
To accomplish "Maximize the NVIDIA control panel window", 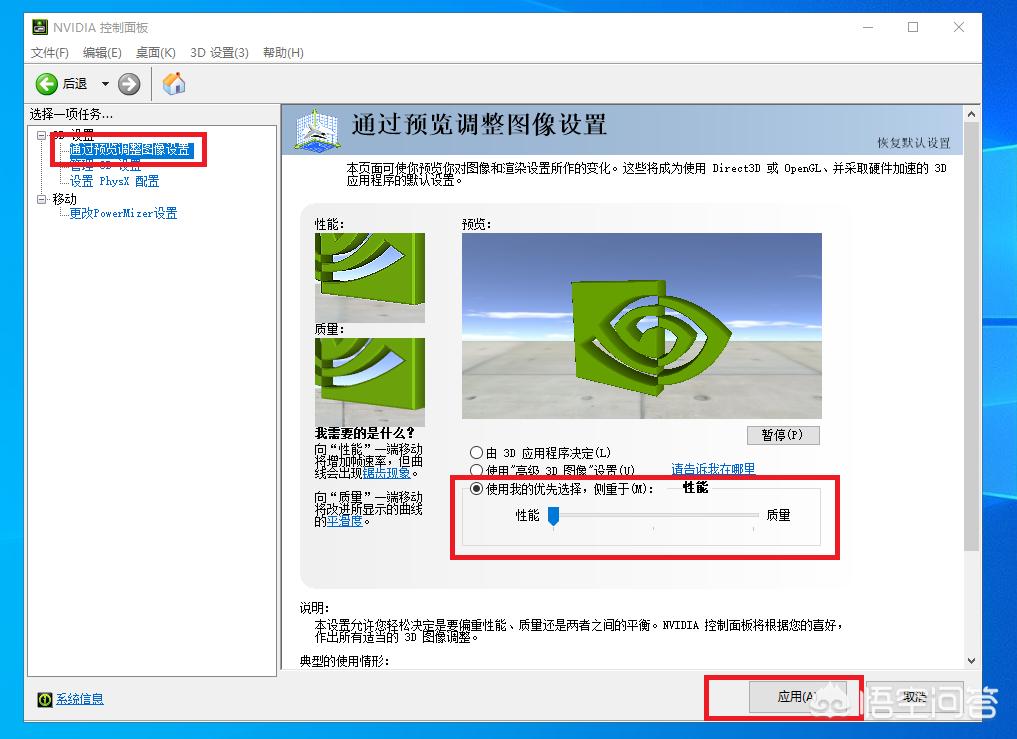I will [913, 27].
